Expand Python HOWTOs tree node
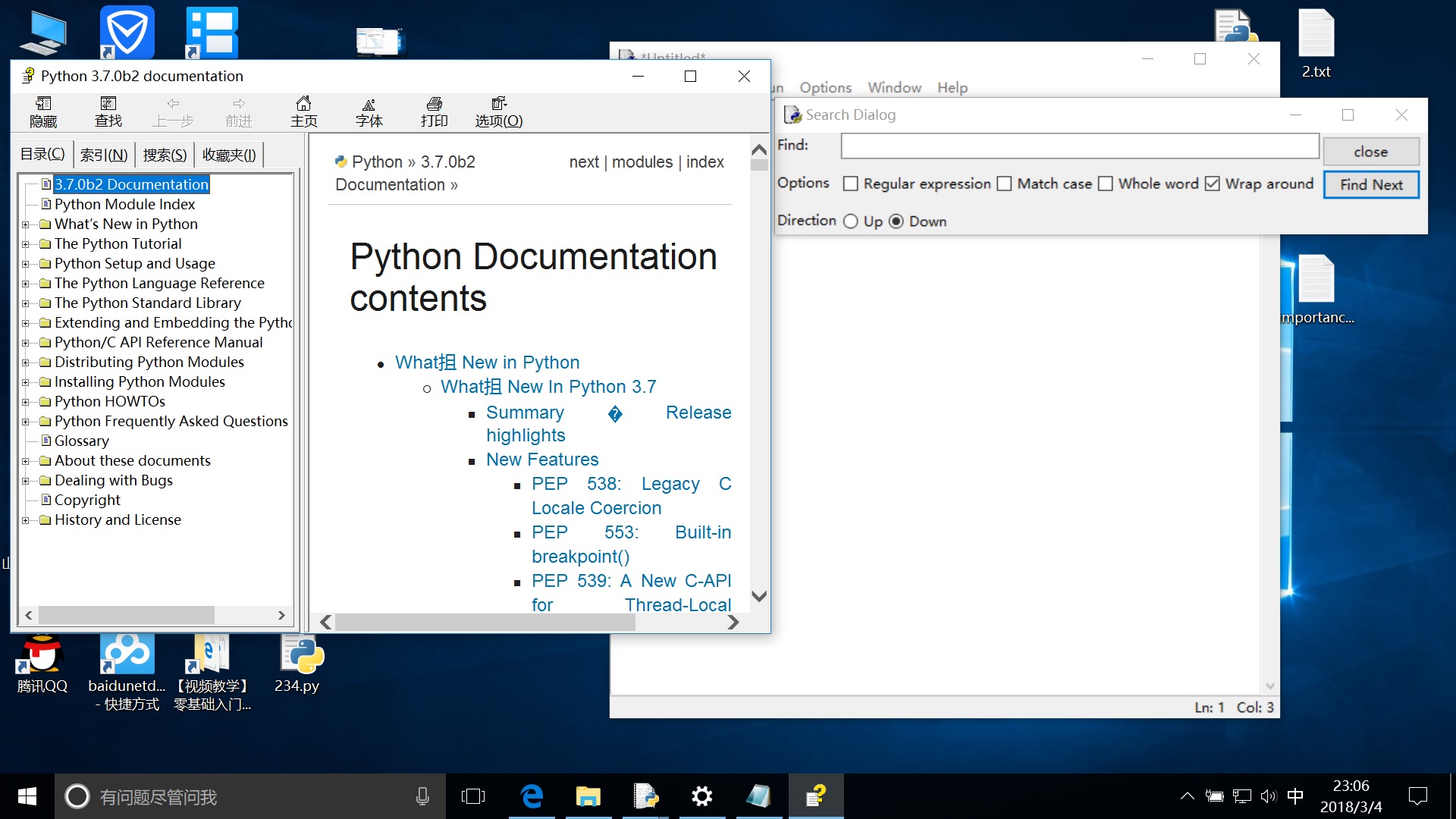The height and width of the screenshot is (819, 1456). 26,402
